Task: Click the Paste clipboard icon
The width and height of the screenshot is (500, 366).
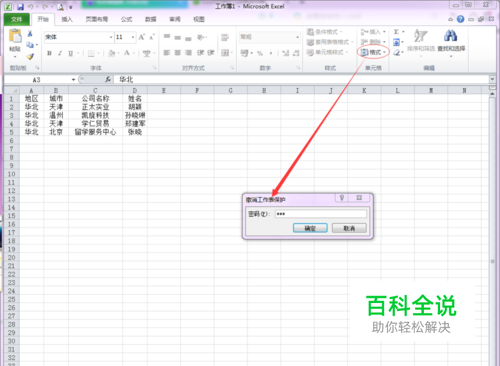Action: pos(15,36)
